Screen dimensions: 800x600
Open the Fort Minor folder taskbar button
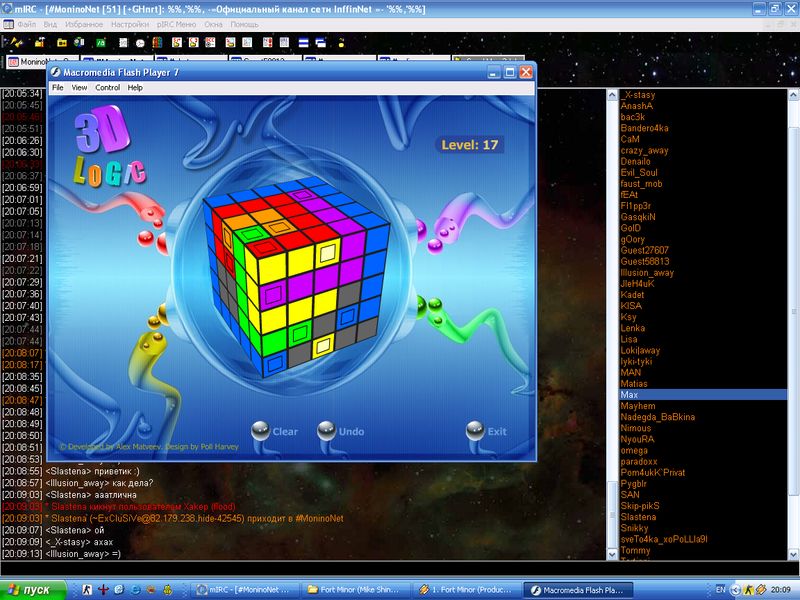[354, 590]
